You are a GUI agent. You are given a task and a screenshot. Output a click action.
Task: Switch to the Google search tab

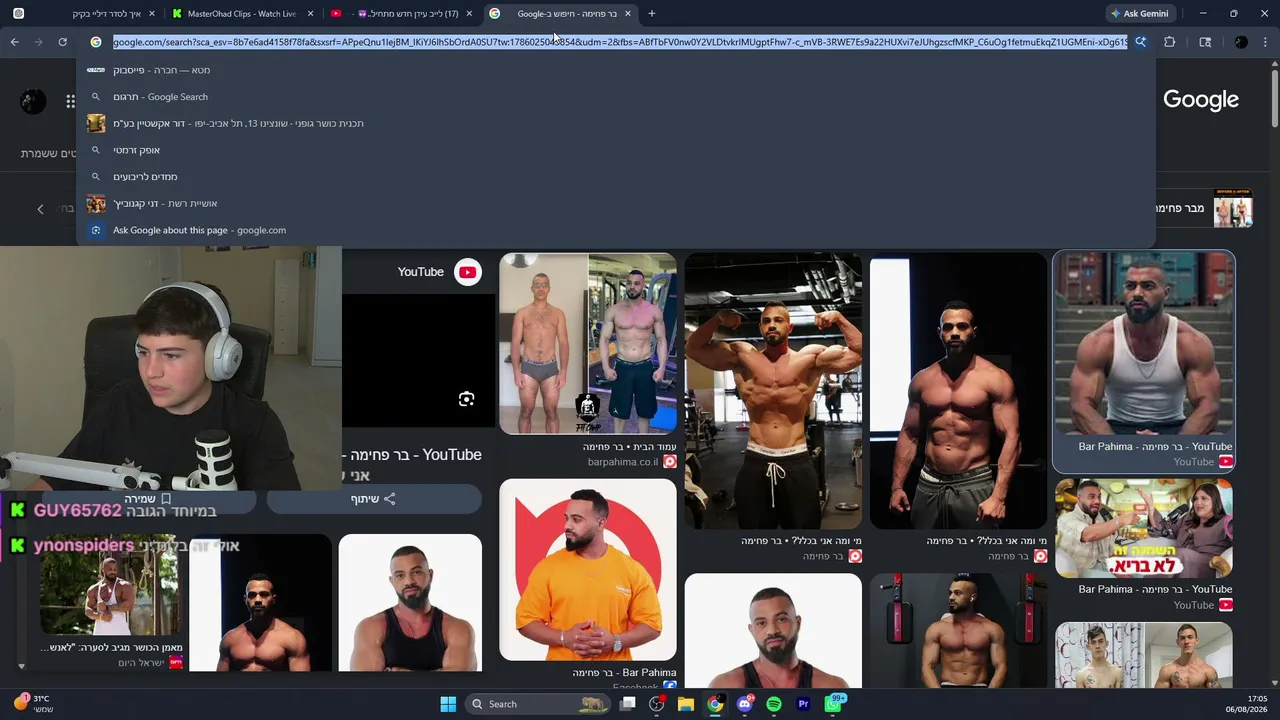tap(560, 14)
